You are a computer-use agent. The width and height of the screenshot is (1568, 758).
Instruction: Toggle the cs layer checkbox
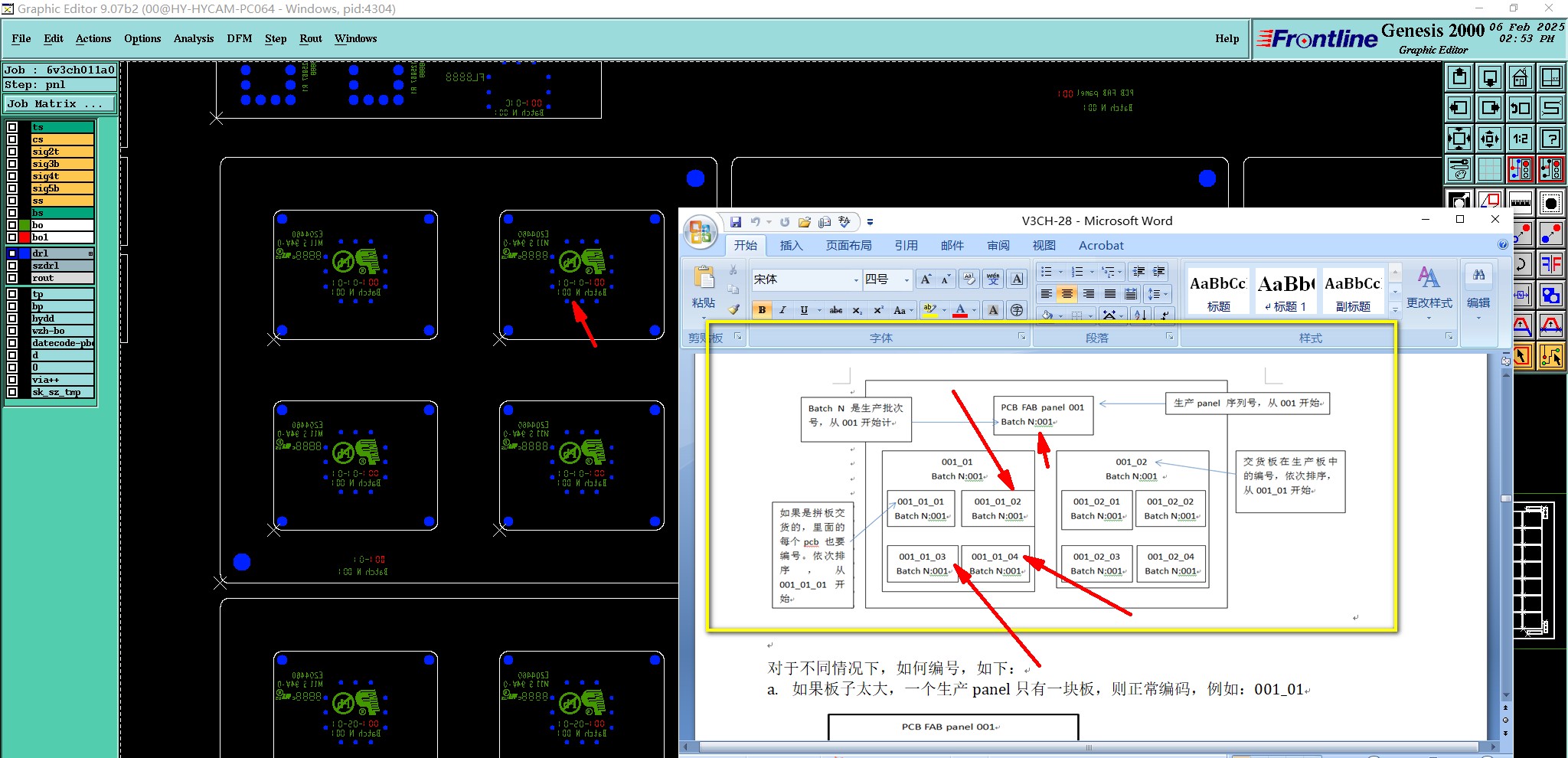[12, 139]
